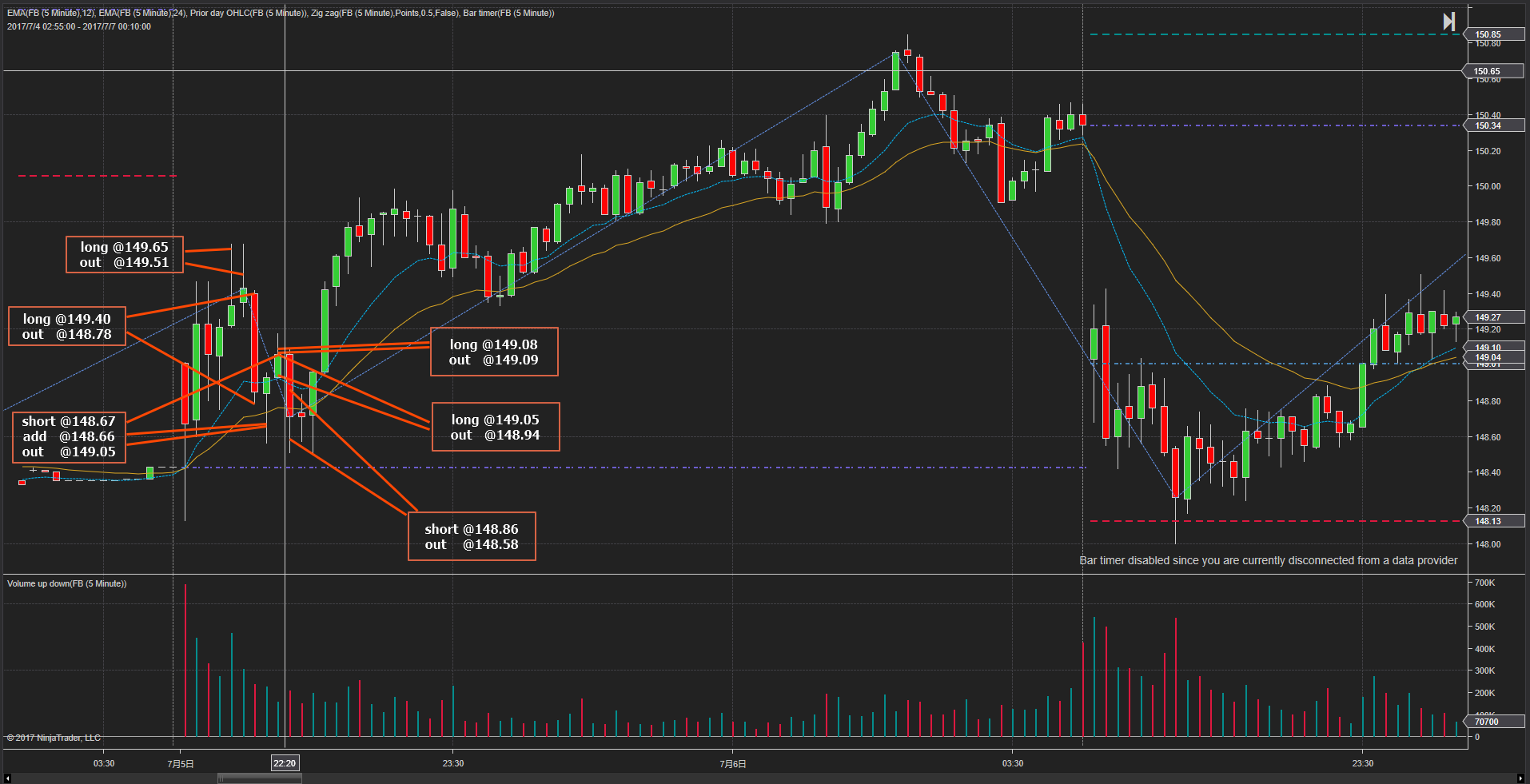Click the 149.80 price axis label
This screenshot has height=784, width=1530.
click(1488, 222)
